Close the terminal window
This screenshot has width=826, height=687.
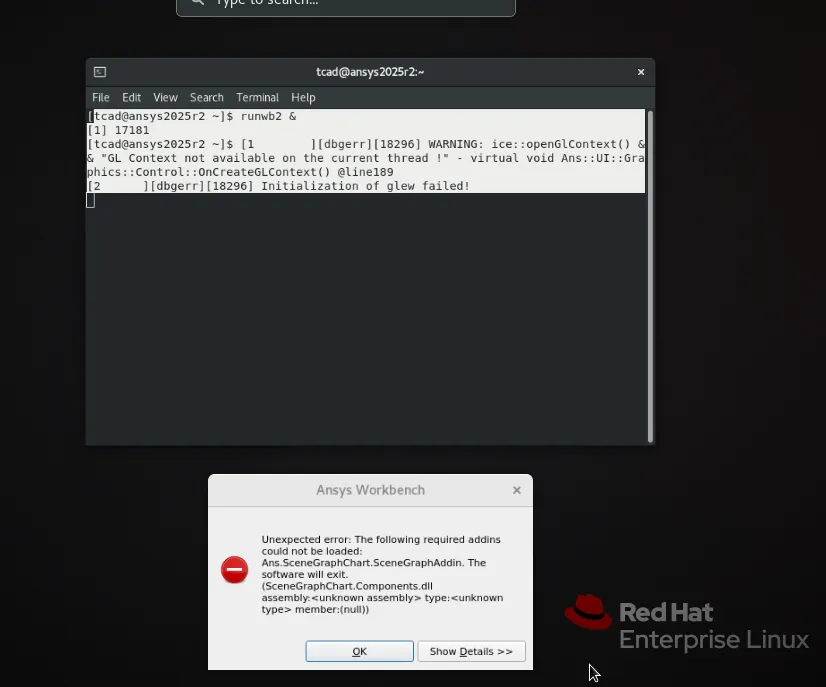641,72
